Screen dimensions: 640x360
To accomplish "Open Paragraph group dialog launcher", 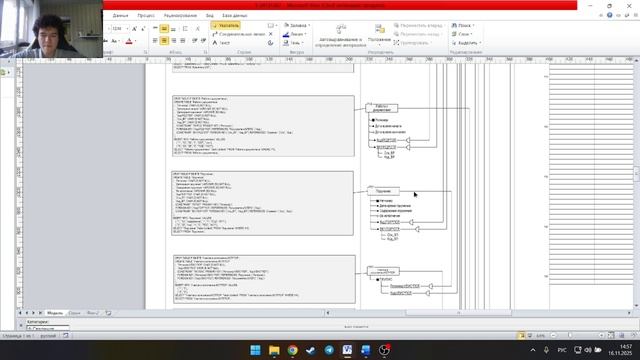I will click(x=205, y=52).
